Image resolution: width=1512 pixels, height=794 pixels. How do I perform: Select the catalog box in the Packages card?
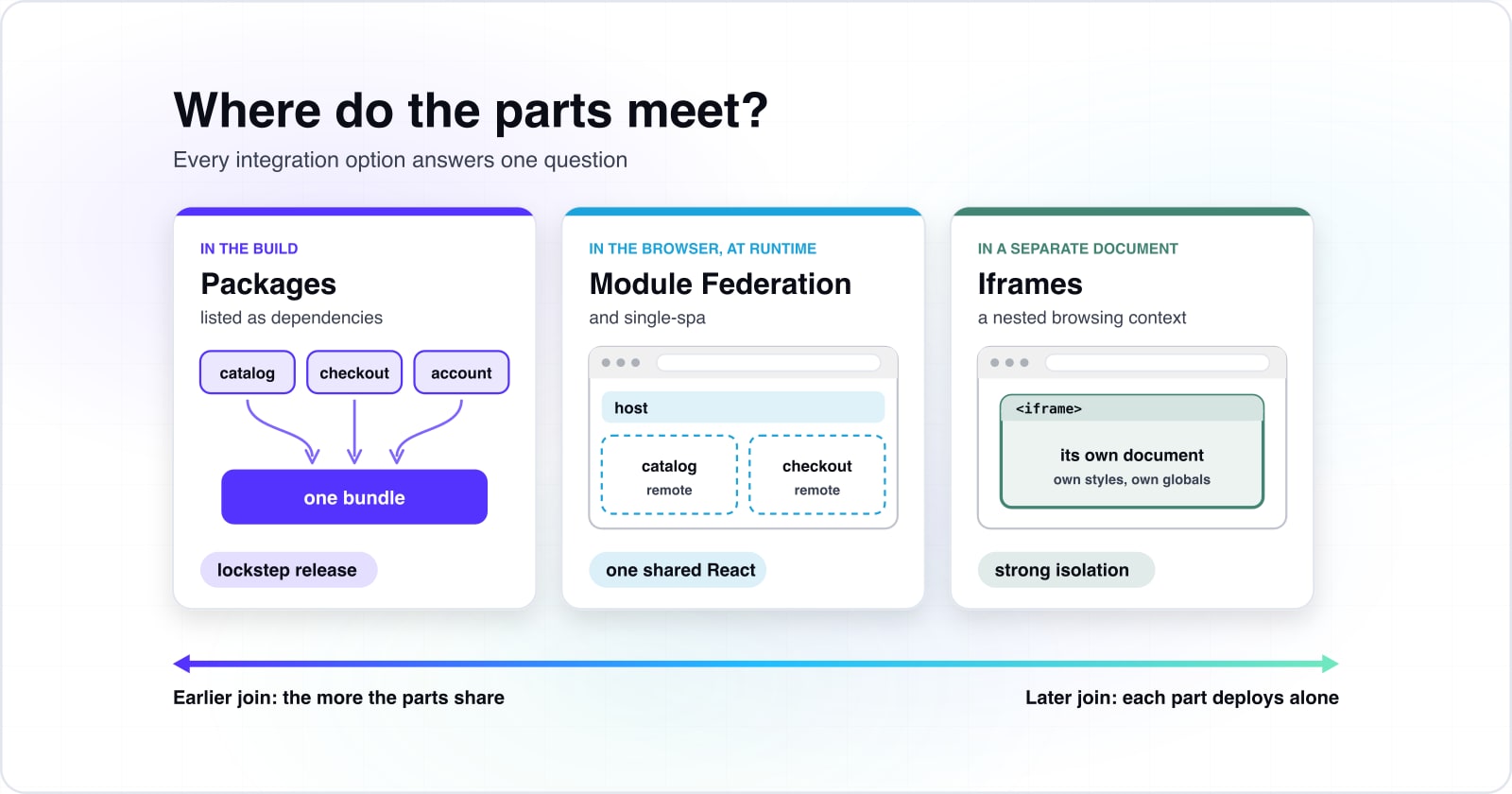[x=248, y=372]
